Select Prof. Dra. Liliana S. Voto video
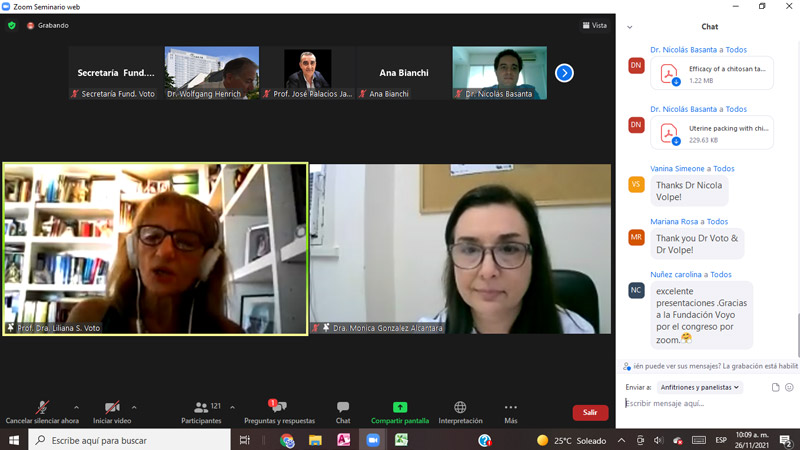This screenshot has width=800, height=450. pyautogui.click(x=155, y=249)
